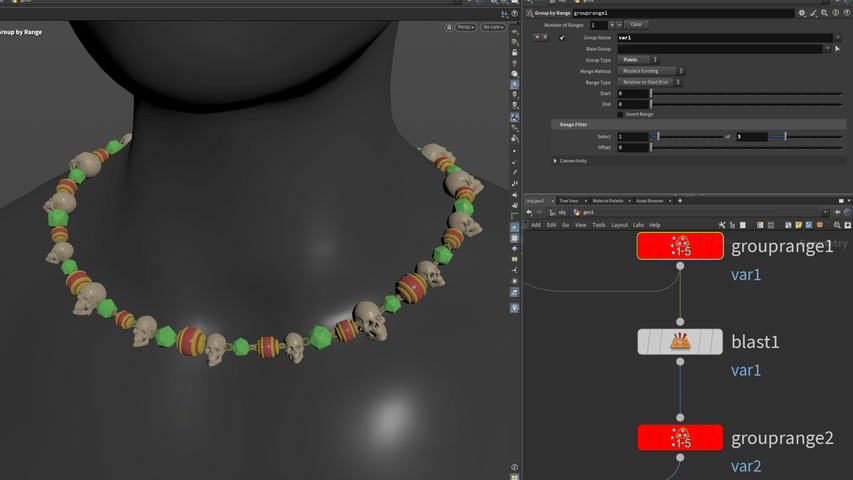
Task: Click the viewport info icon at bottom right
Action: click(515, 467)
